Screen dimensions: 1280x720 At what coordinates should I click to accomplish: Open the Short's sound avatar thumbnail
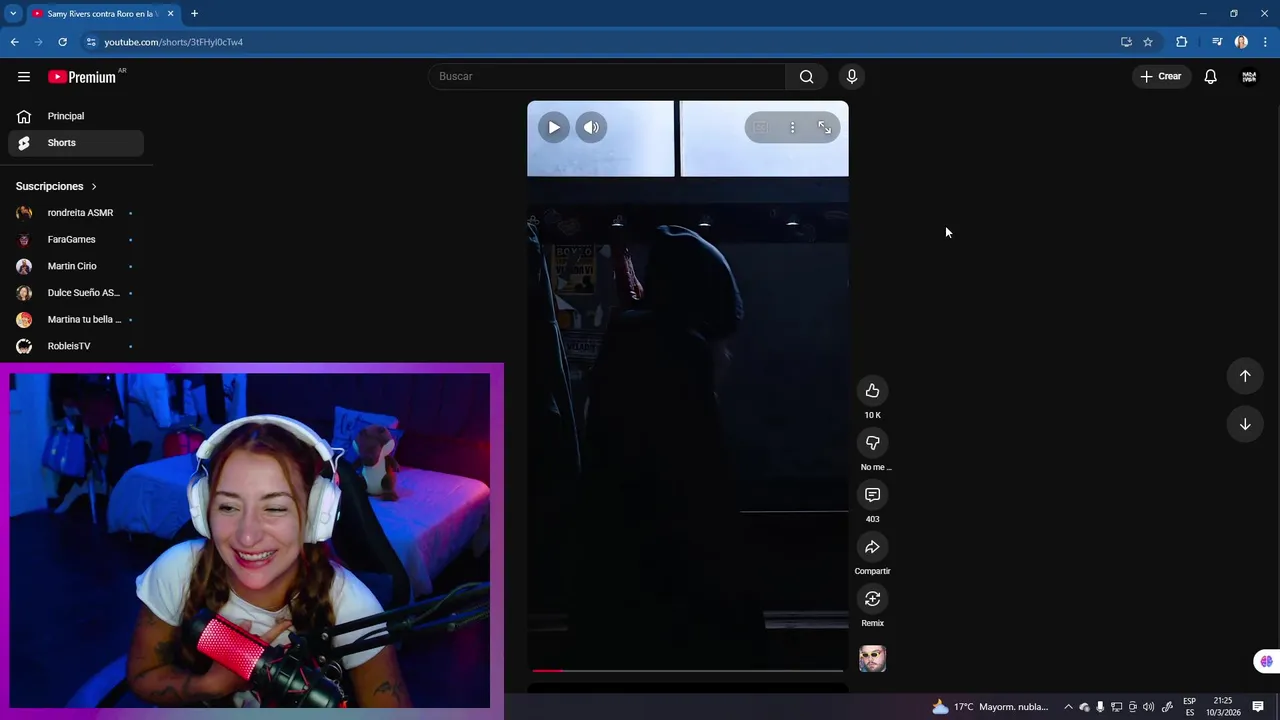(873, 658)
